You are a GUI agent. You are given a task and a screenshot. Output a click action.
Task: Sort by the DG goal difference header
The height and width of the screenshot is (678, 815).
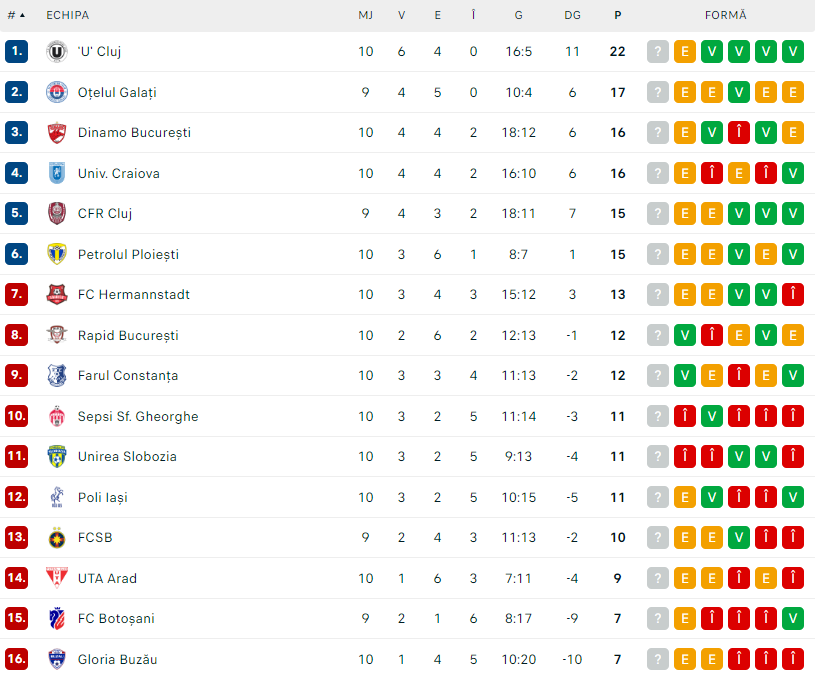coord(572,16)
